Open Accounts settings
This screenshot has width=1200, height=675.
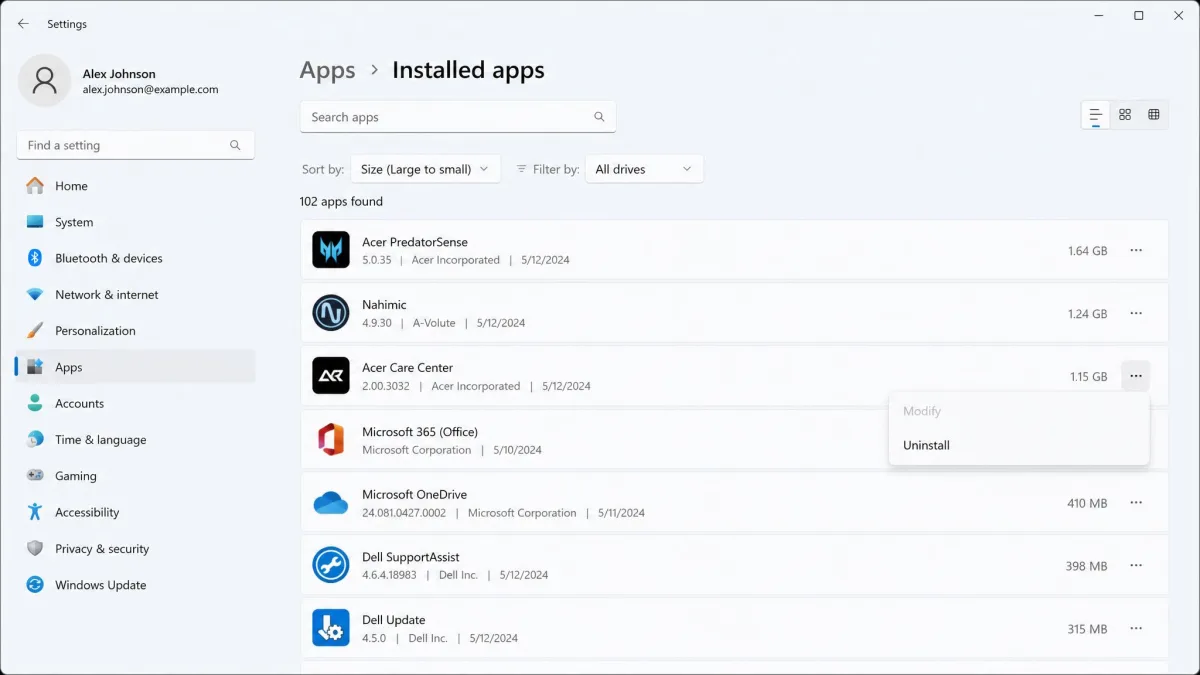pyautogui.click(x=135, y=404)
